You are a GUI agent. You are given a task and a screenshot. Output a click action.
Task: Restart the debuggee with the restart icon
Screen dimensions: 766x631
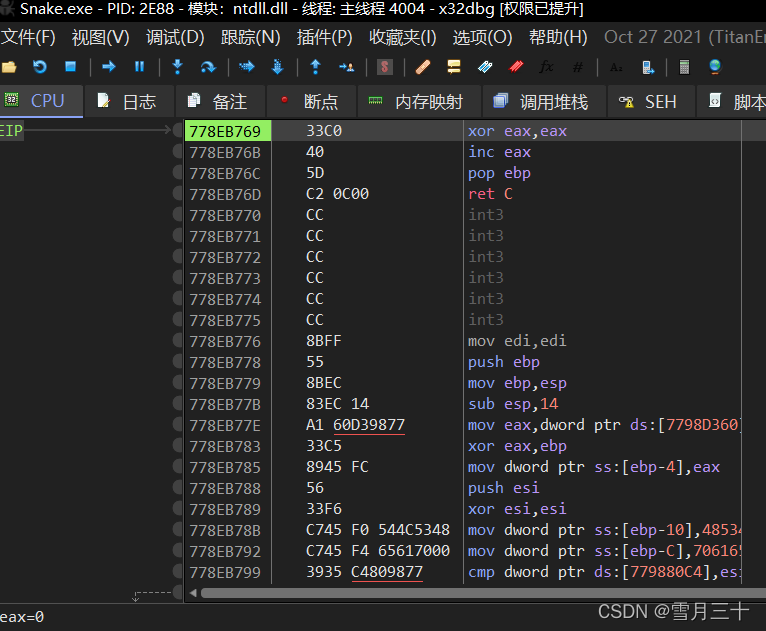tap(40, 67)
